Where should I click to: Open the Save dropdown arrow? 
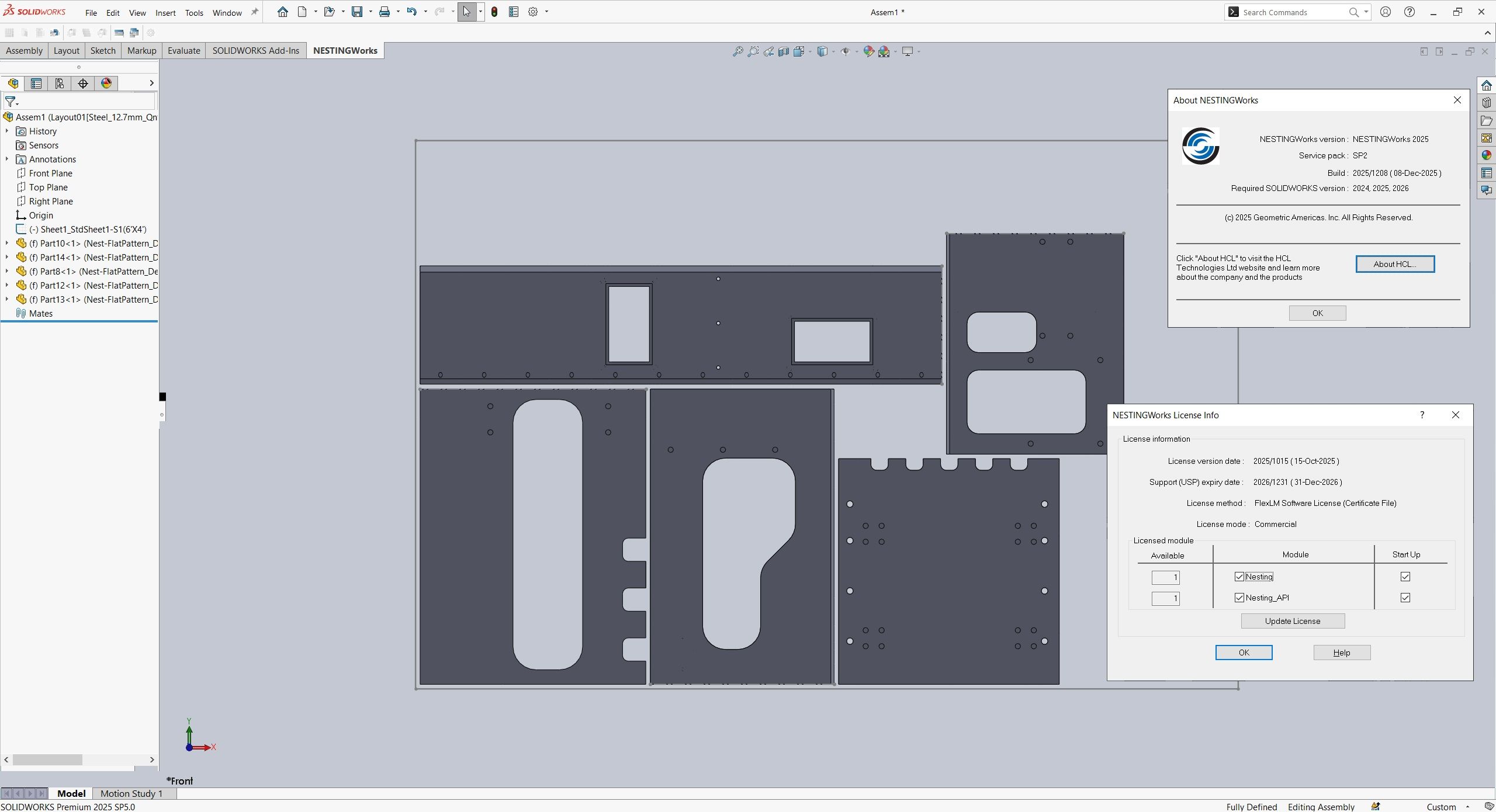click(x=370, y=12)
